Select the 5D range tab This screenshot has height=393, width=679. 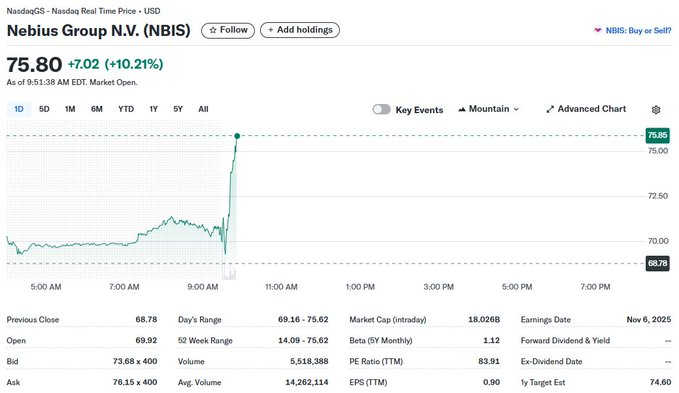pos(44,109)
